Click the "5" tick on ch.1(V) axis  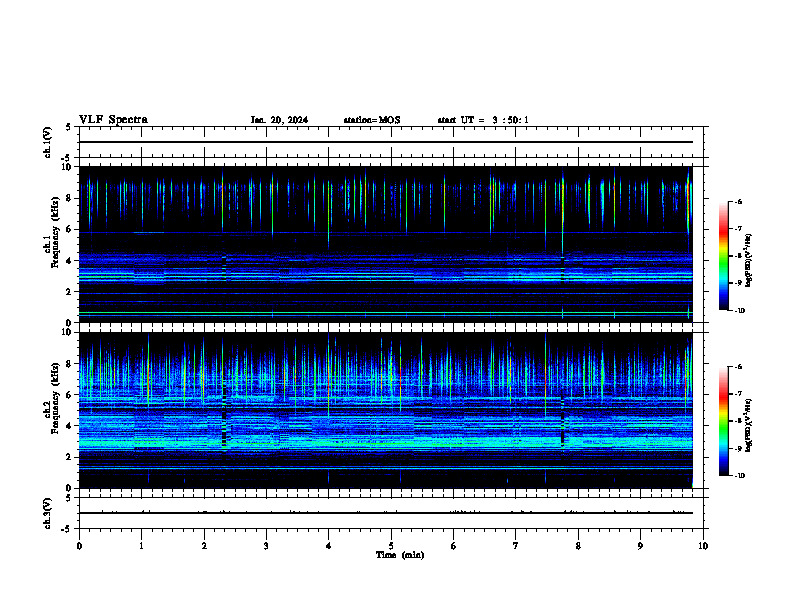coord(69,128)
